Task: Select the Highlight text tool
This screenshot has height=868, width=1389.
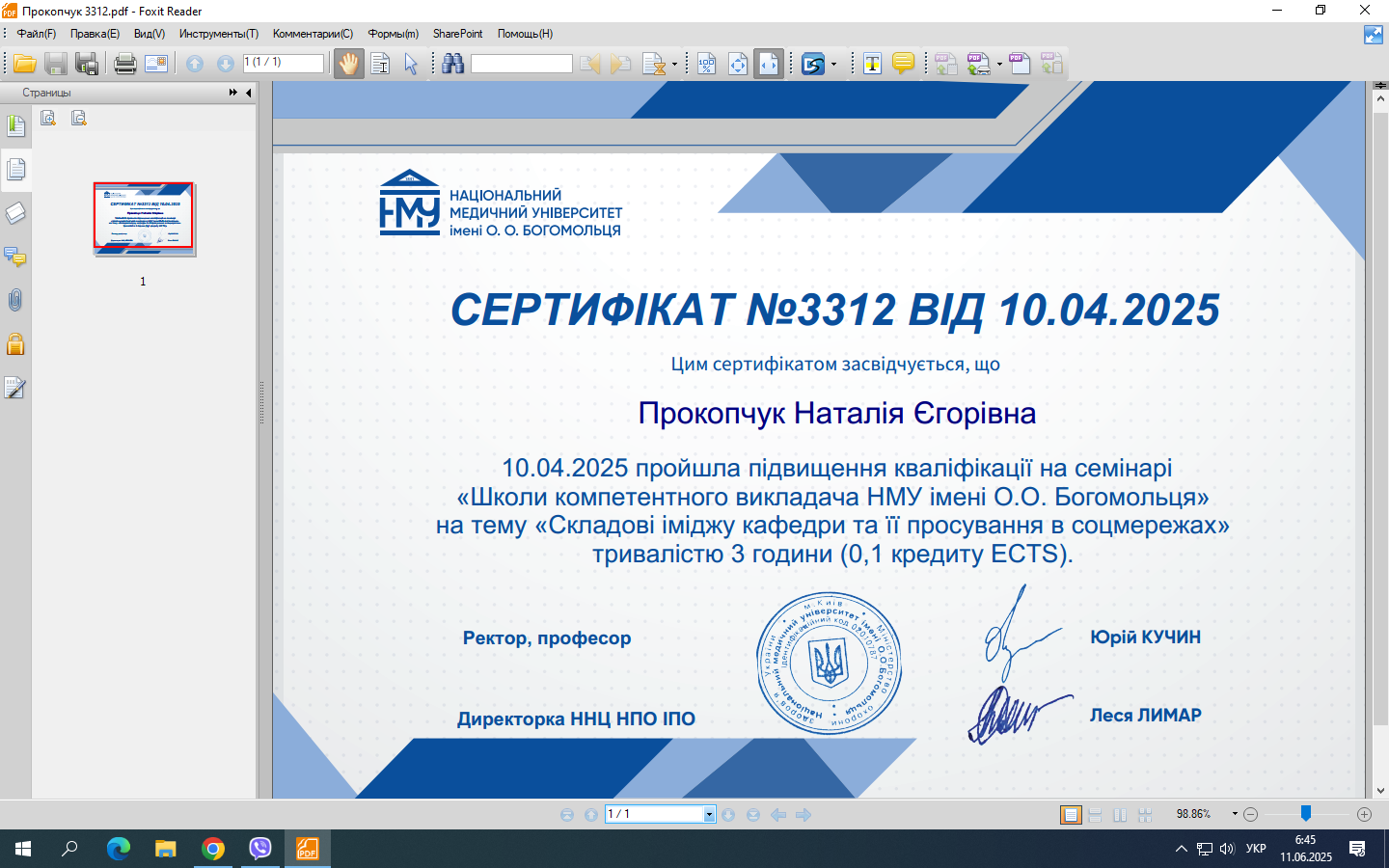Action: [872, 65]
